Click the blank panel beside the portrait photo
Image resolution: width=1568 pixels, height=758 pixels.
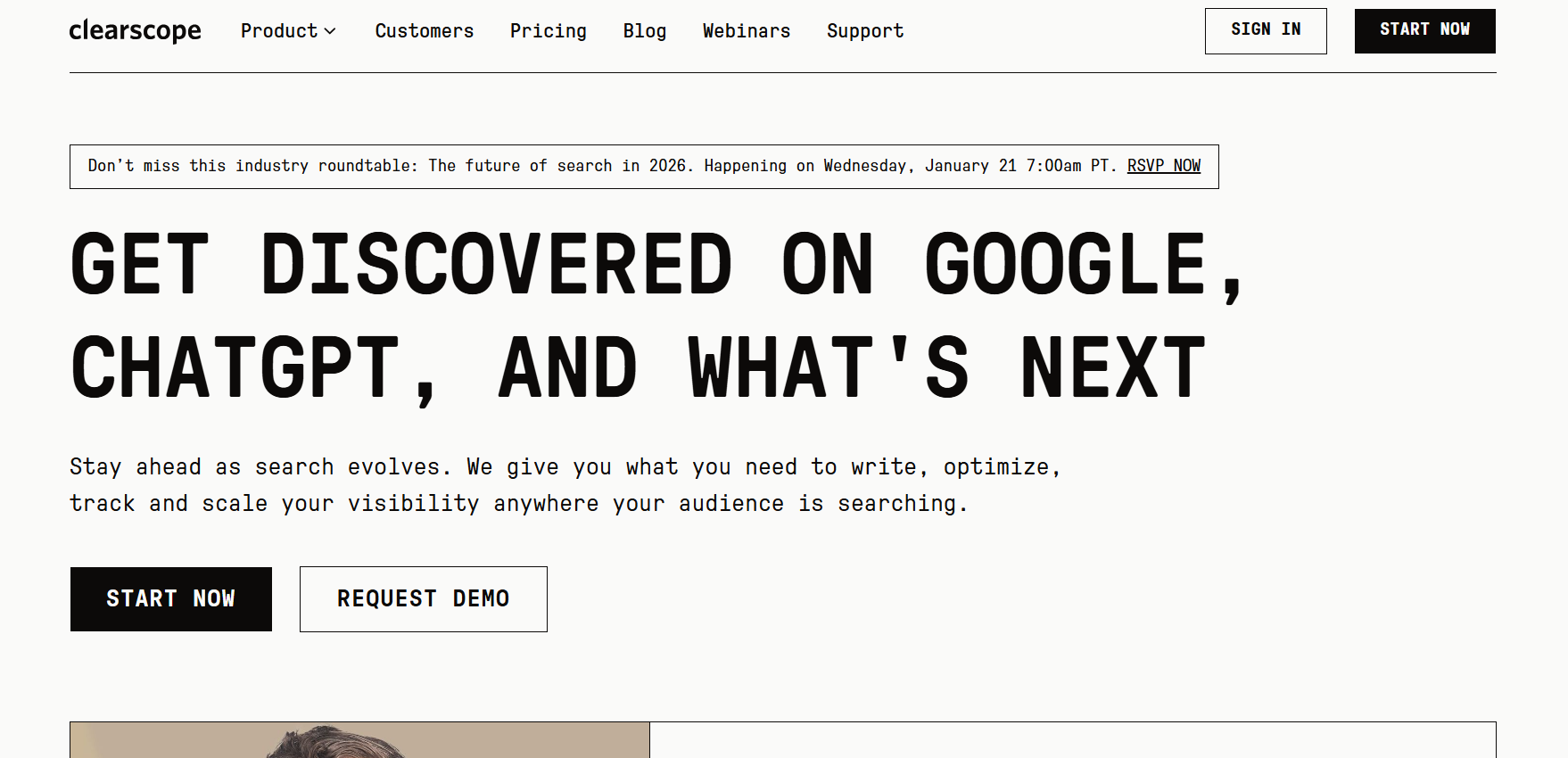click(1072, 740)
